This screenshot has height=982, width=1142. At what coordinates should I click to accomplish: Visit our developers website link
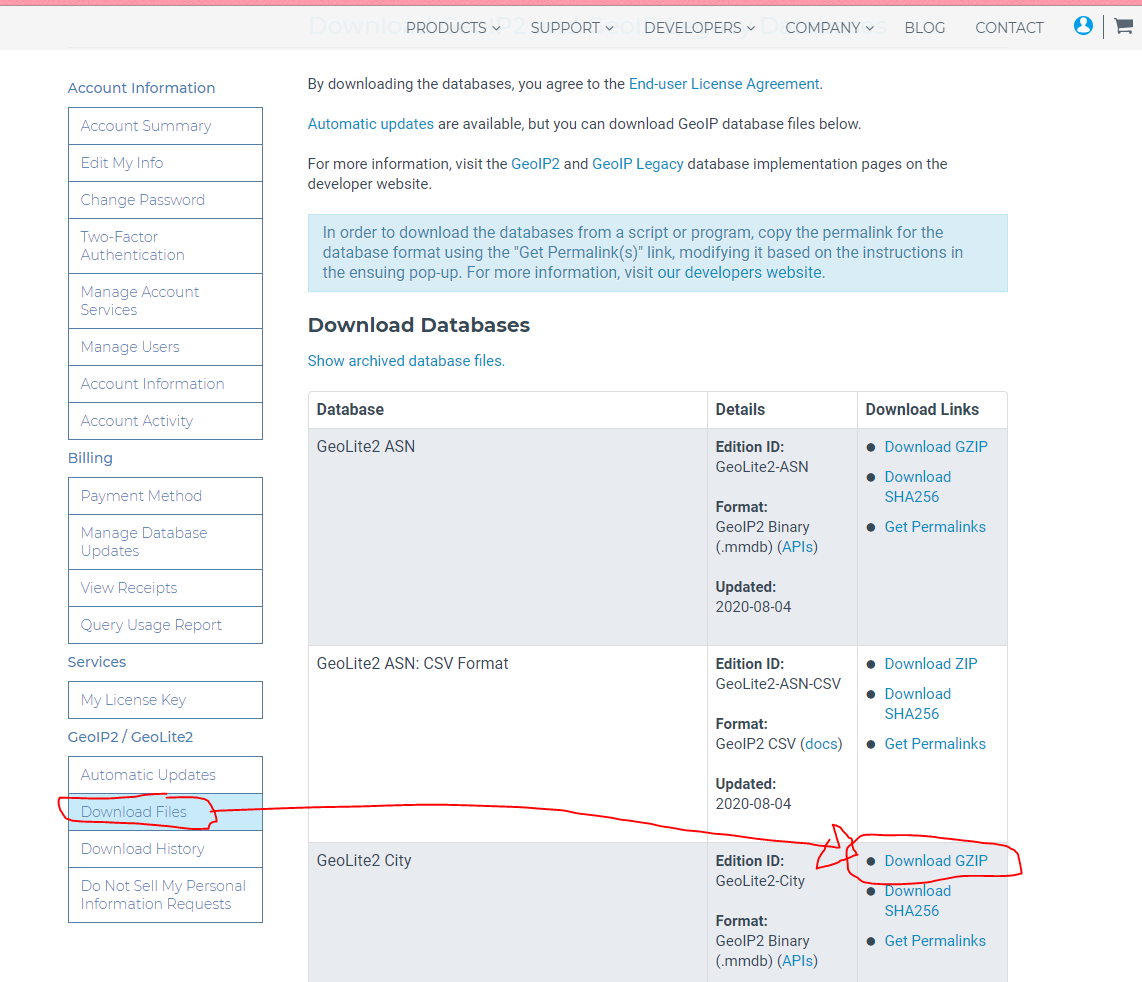740,272
